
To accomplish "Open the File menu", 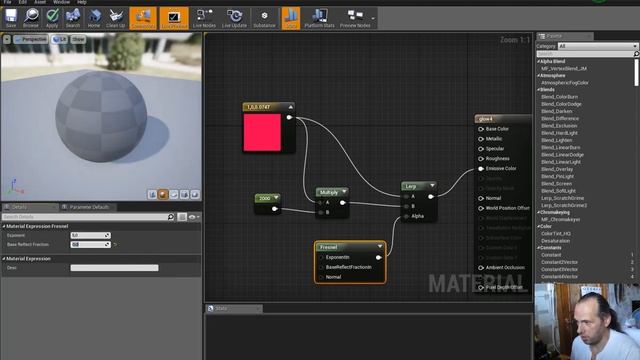I will coord(8,2).
